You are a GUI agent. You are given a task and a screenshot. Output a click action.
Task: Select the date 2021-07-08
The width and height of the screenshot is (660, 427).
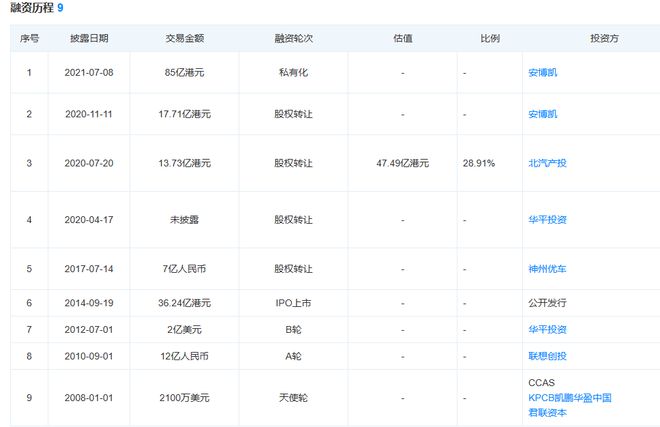pos(89,72)
